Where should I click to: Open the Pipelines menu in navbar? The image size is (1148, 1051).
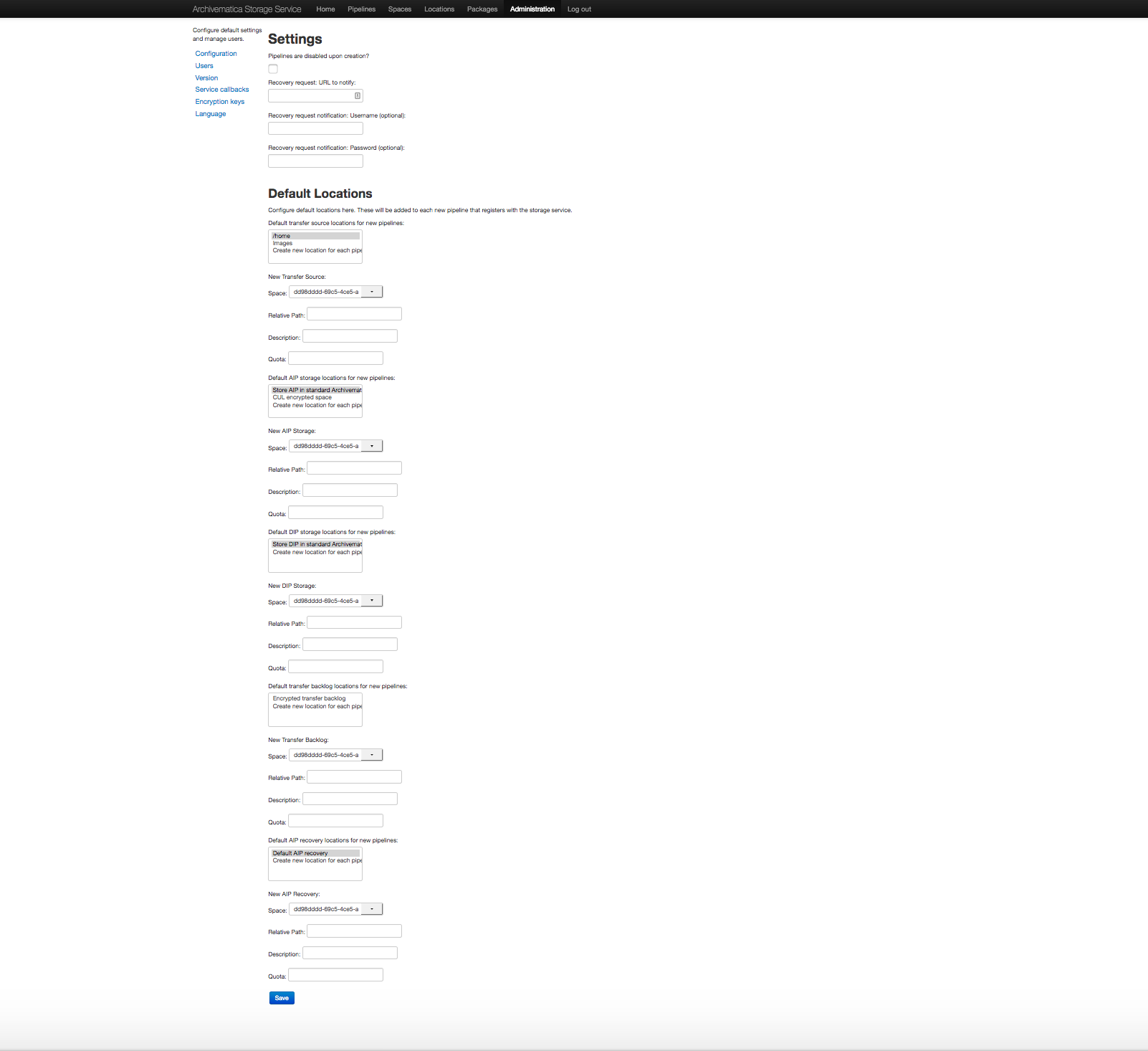tap(361, 9)
